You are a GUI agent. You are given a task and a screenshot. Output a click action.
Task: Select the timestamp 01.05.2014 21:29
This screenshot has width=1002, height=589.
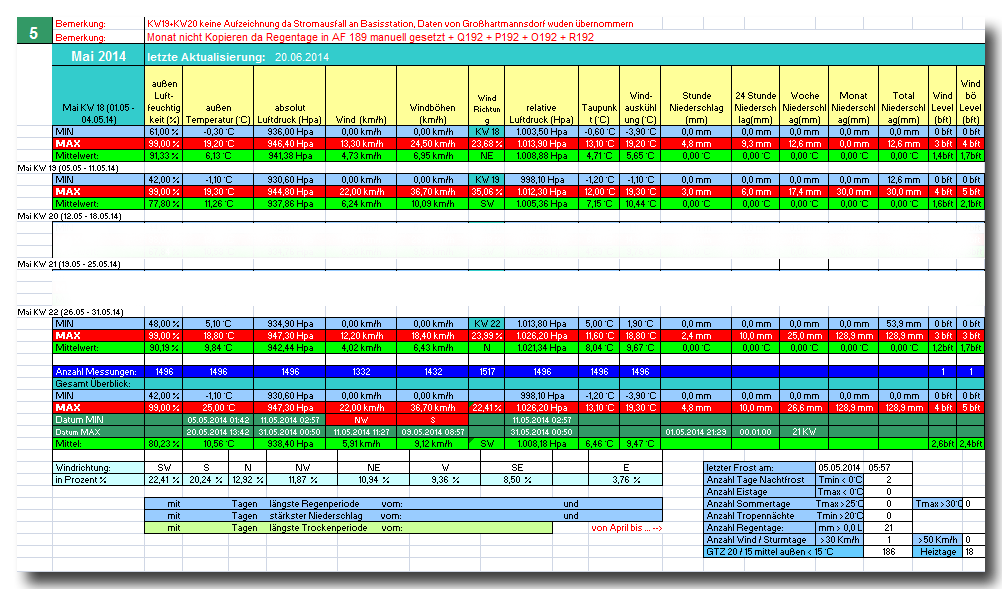coord(696,432)
